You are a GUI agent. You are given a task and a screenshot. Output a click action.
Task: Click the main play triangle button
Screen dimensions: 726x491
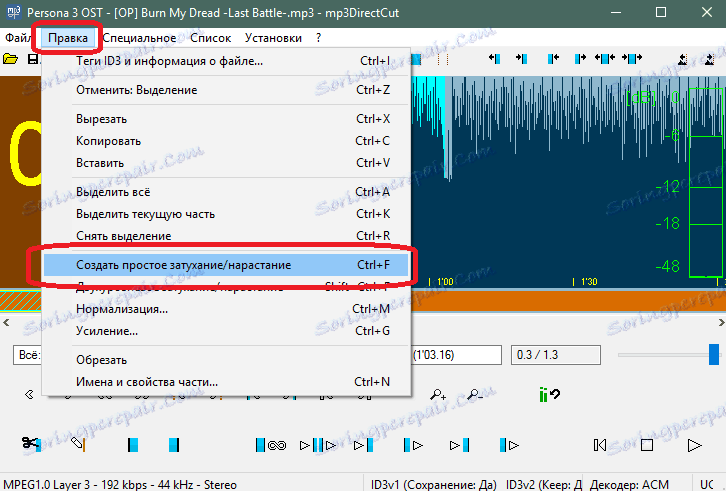coord(694,445)
